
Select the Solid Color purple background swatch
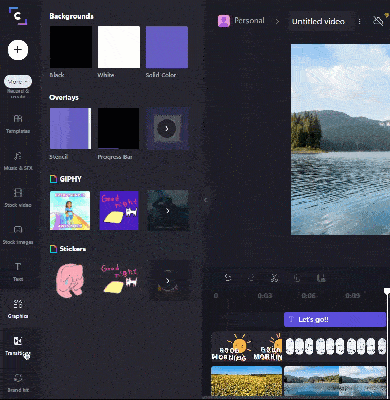pos(167,47)
